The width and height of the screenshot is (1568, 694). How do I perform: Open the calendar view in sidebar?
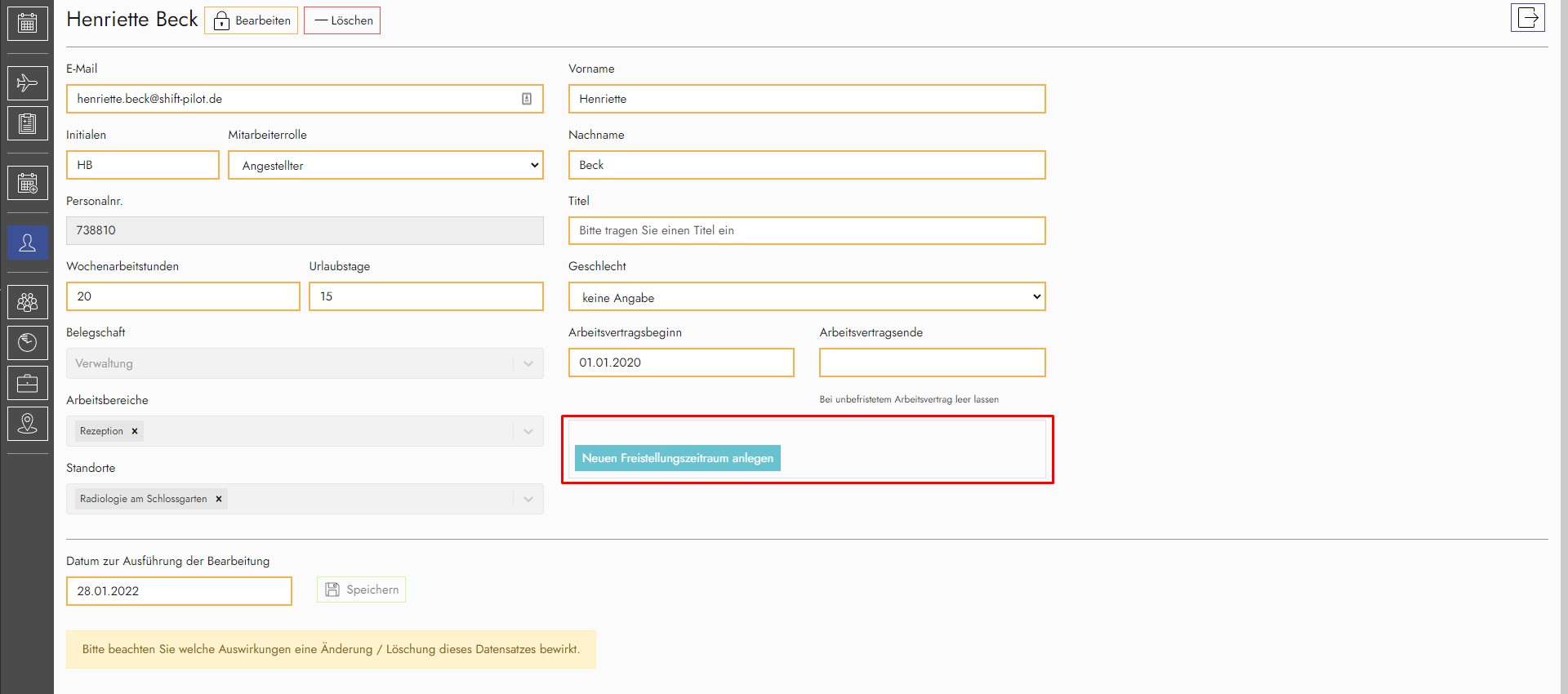coord(27,23)
